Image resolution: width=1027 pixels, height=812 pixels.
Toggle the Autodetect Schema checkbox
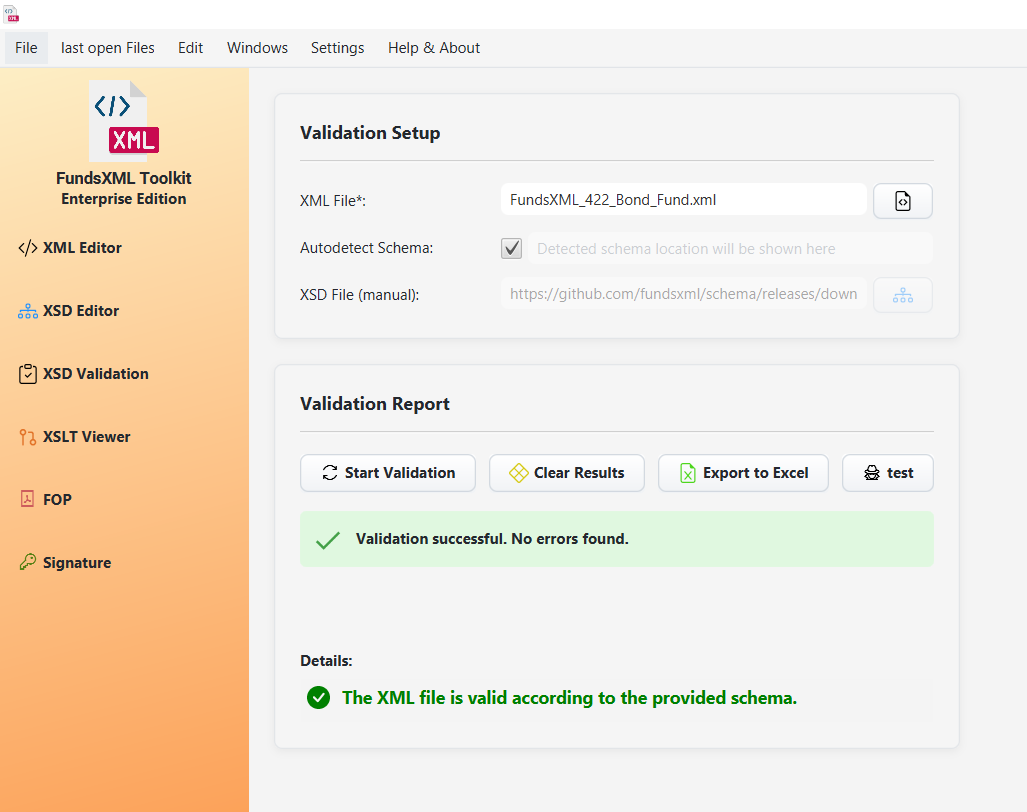click(512, 248)
